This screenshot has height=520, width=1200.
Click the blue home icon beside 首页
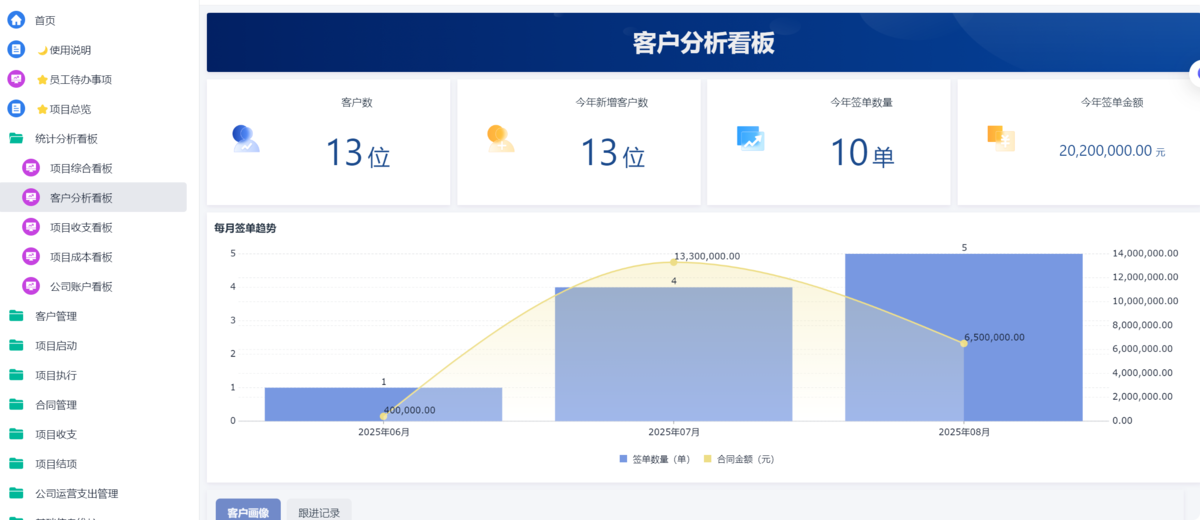pos(16,20)
